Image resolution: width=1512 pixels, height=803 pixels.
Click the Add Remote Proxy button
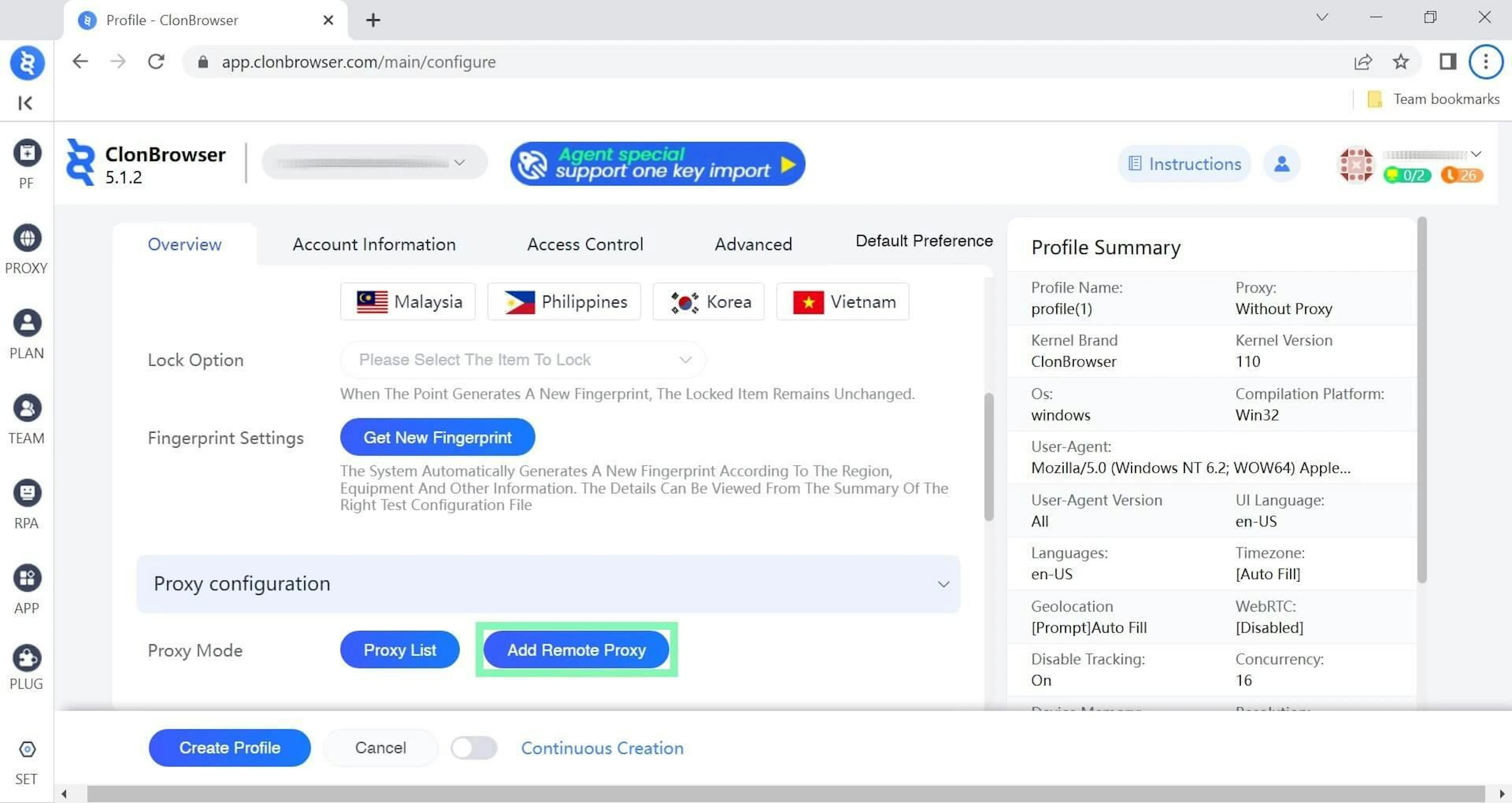point(576,650)
